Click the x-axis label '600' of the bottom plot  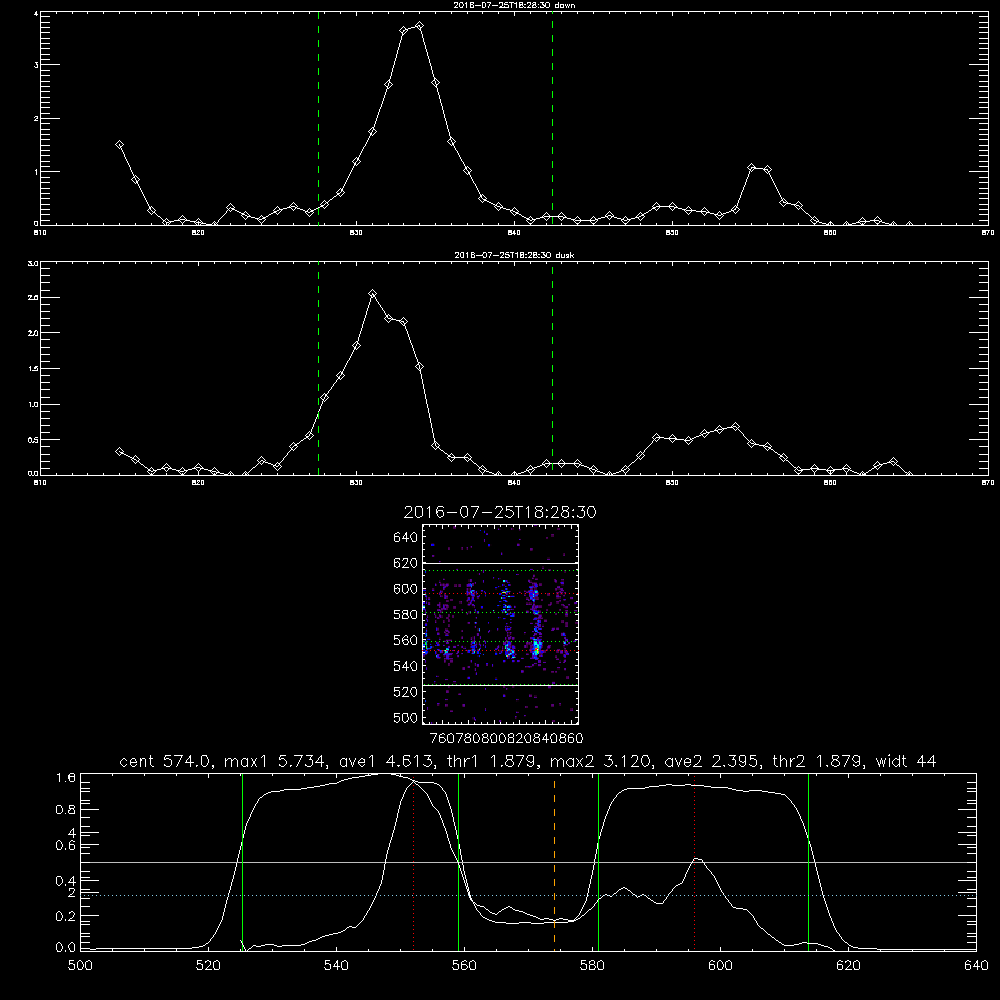[720, 966]
